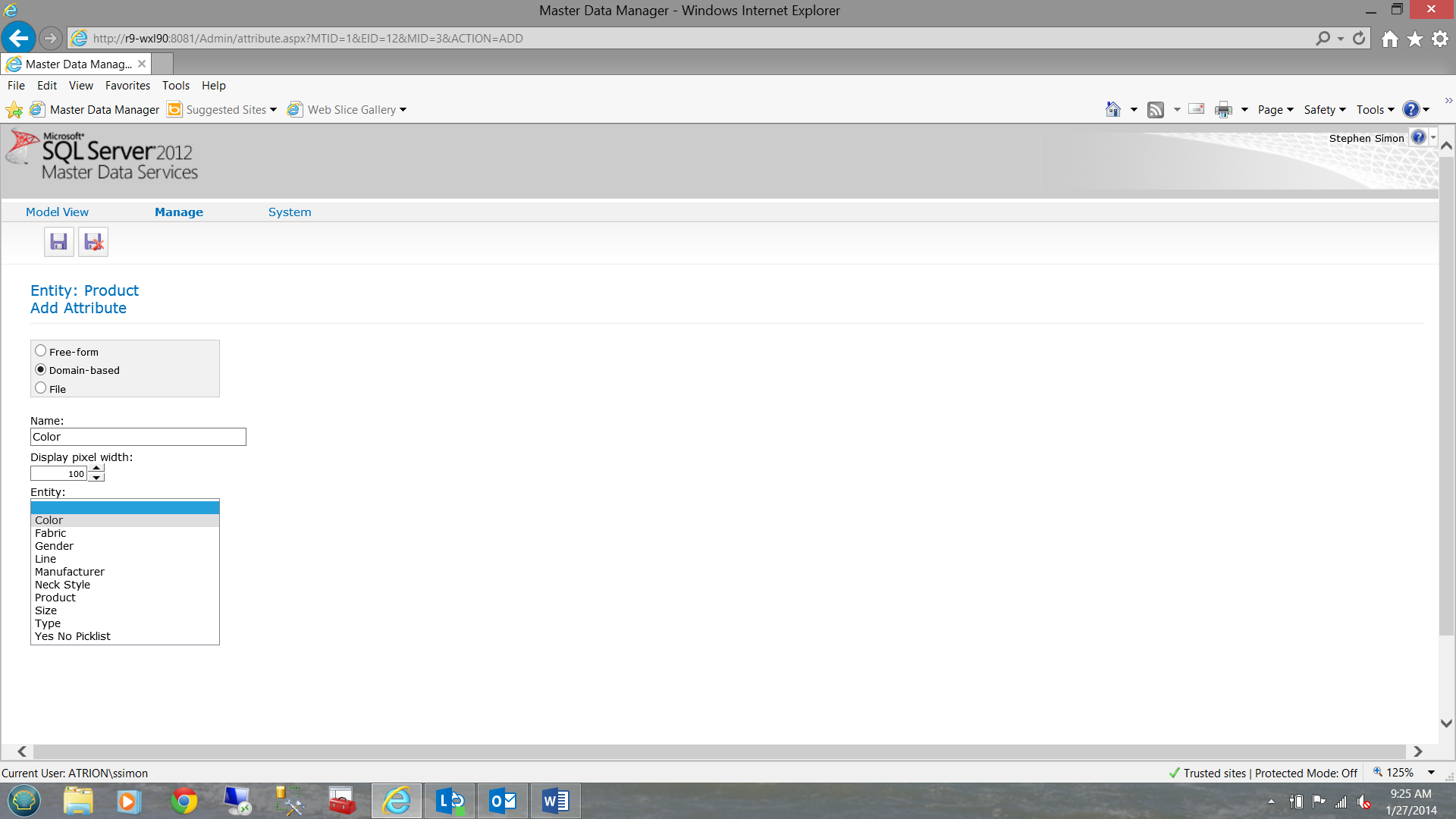Click the Save attribute icon
Viewport: 1456px width, 819px height.
(x=58, y=242)
